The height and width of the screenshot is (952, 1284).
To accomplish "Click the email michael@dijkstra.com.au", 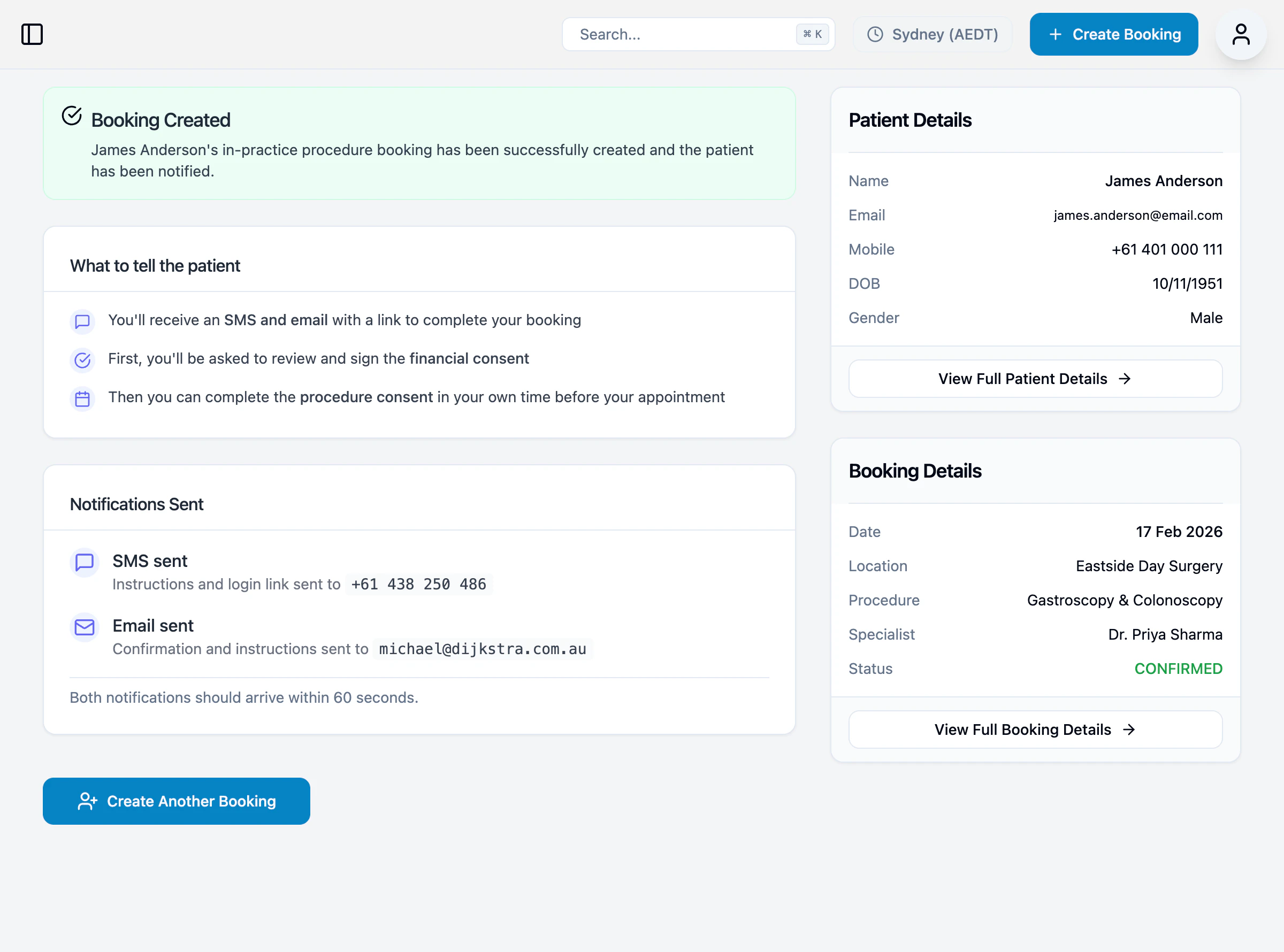I will (483, 649).
